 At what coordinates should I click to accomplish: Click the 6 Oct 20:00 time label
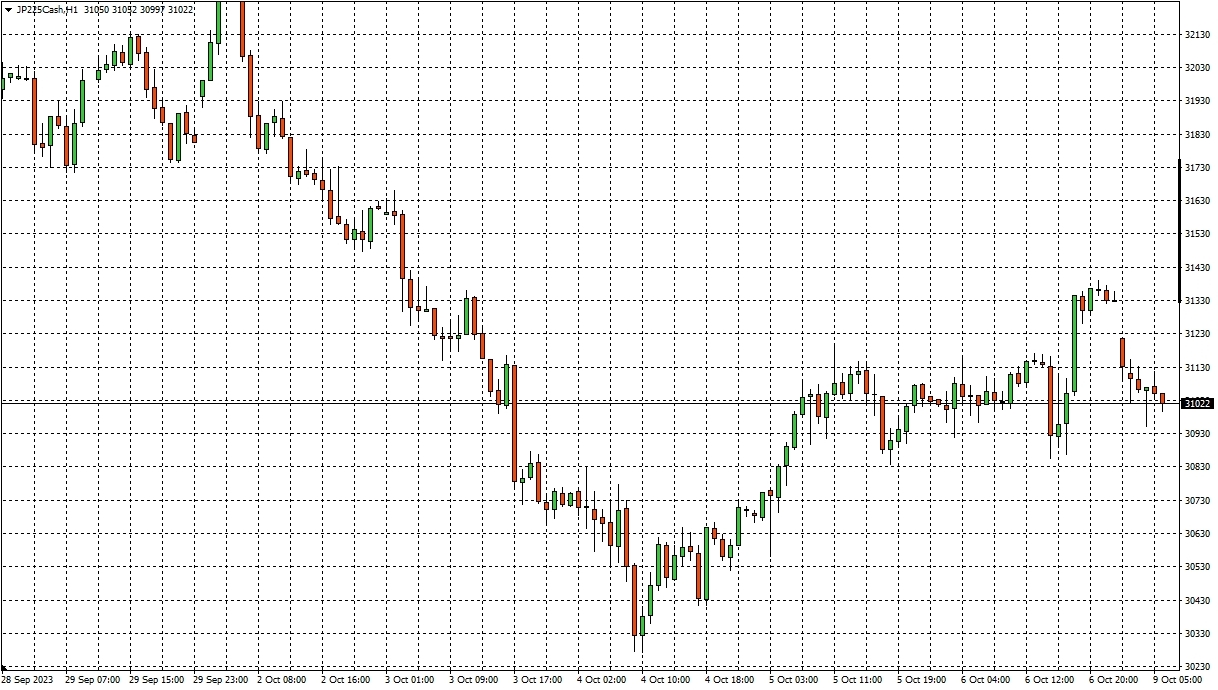coord(1115,680)
